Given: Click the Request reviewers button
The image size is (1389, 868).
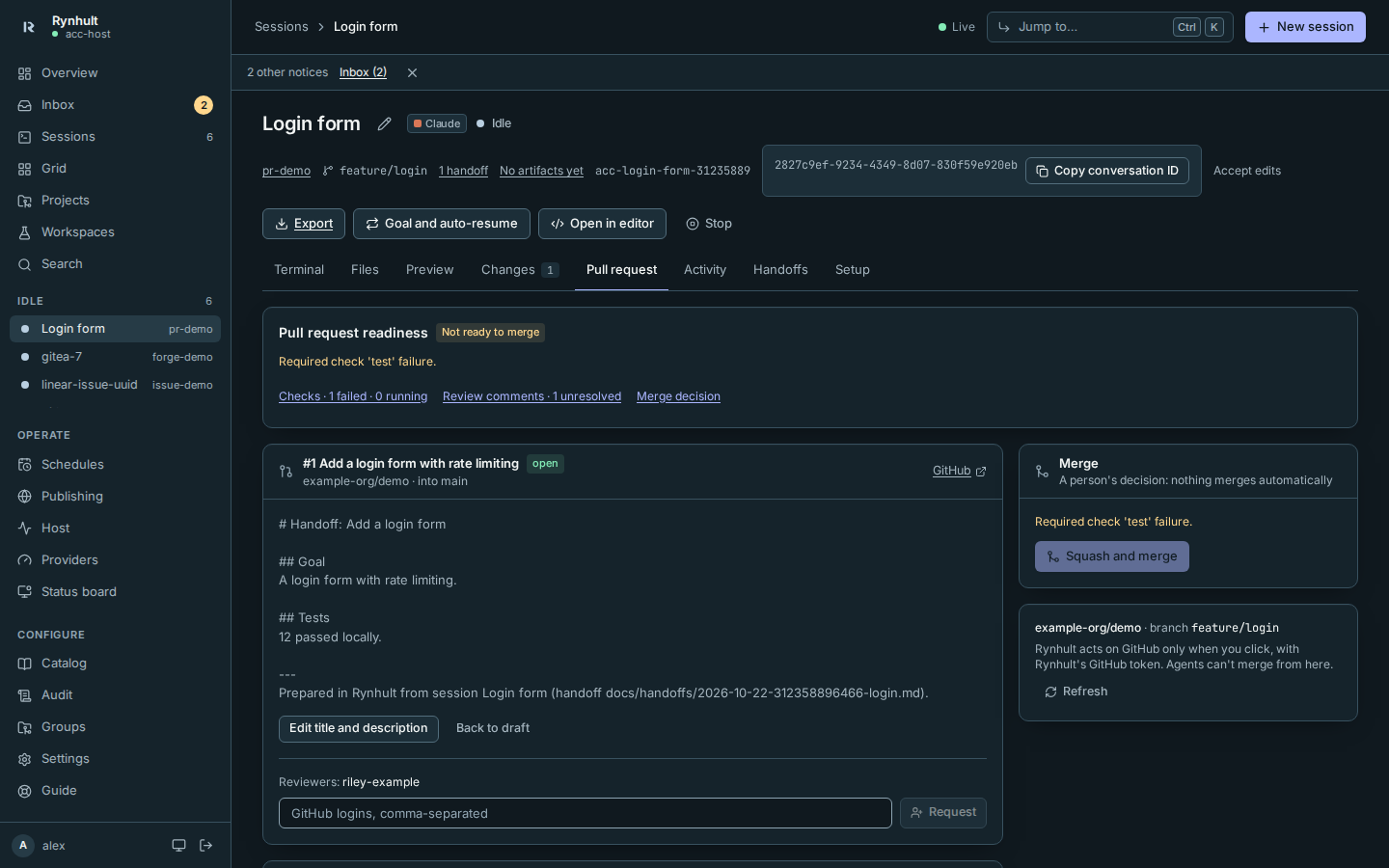Looking at the screenshot, I should pyautogui.click(x=943, y=813).
